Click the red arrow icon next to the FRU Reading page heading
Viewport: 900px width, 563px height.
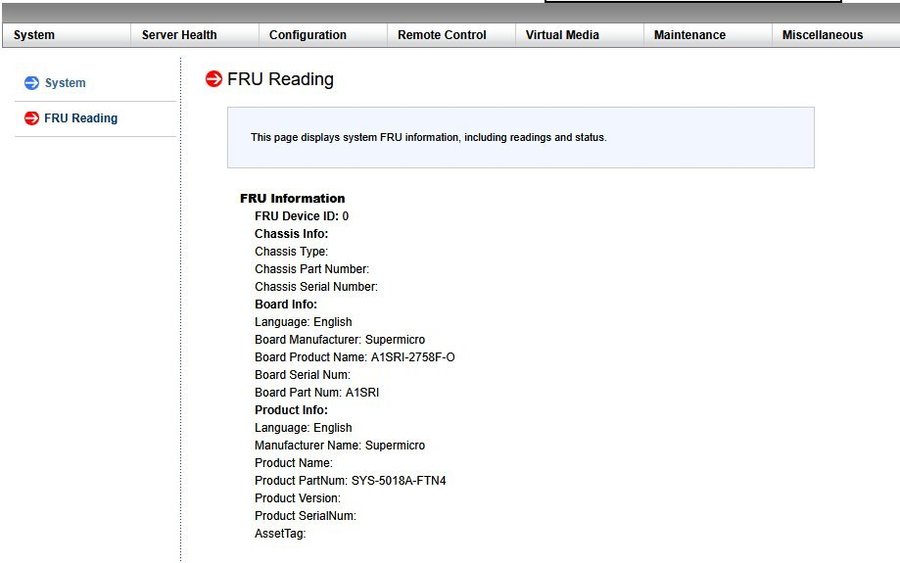[x=214, y=79]
